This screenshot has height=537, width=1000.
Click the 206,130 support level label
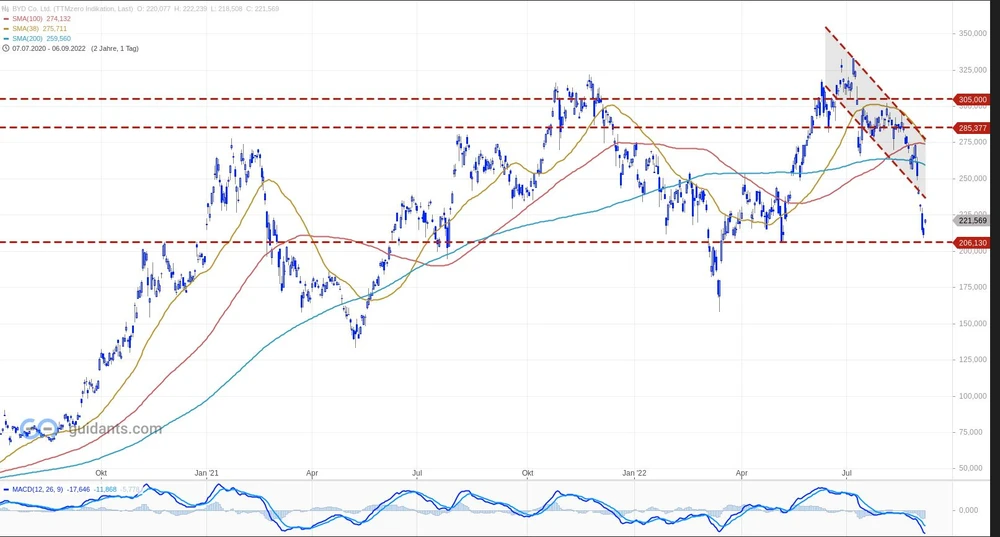972,242
